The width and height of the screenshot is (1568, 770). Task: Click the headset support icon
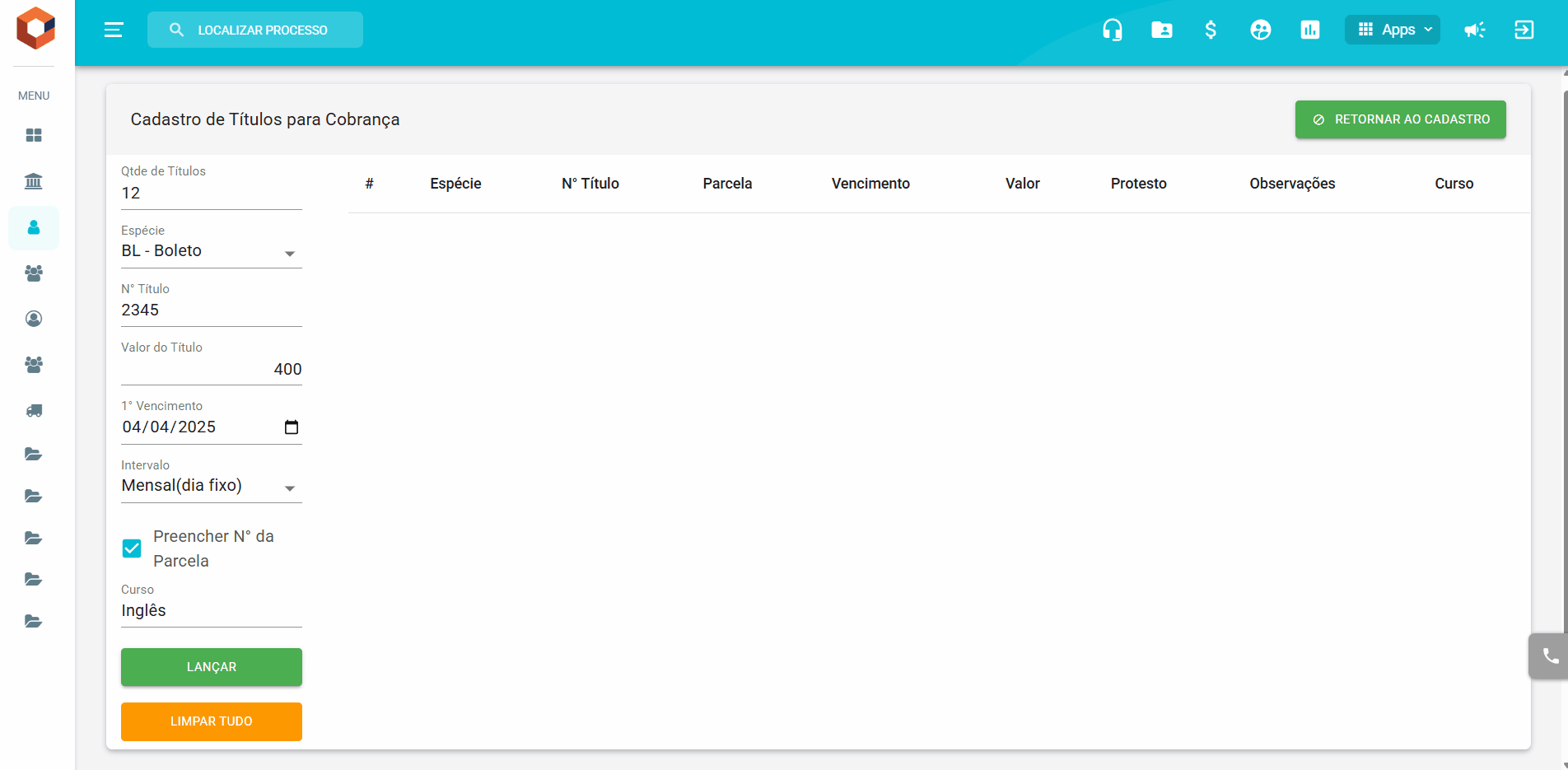1113,30
